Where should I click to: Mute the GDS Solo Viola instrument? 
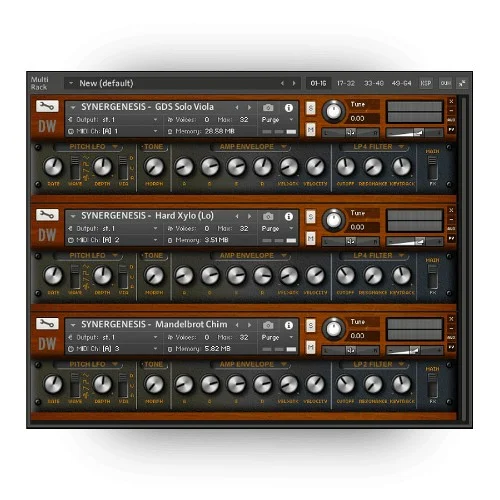click(x=311, y=129)
